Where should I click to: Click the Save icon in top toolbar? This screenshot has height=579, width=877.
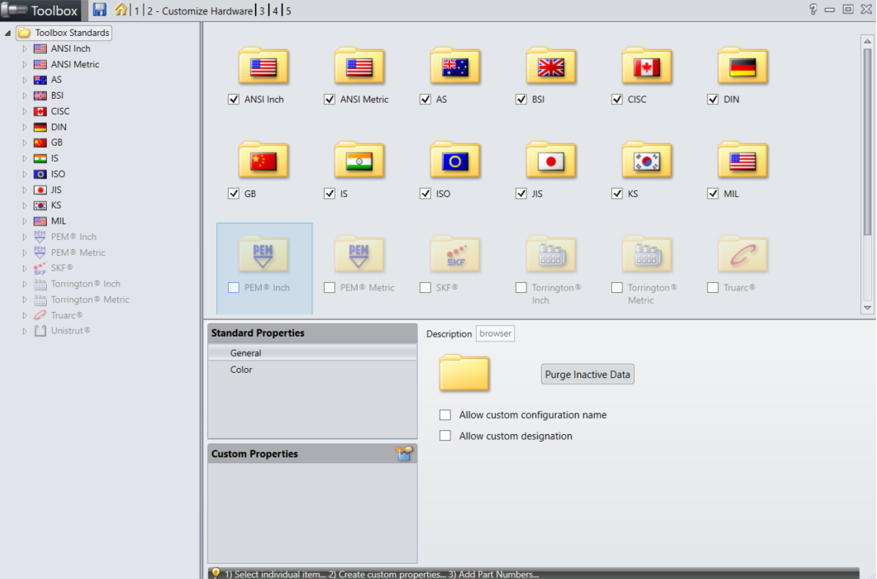(x=100, y=10)
